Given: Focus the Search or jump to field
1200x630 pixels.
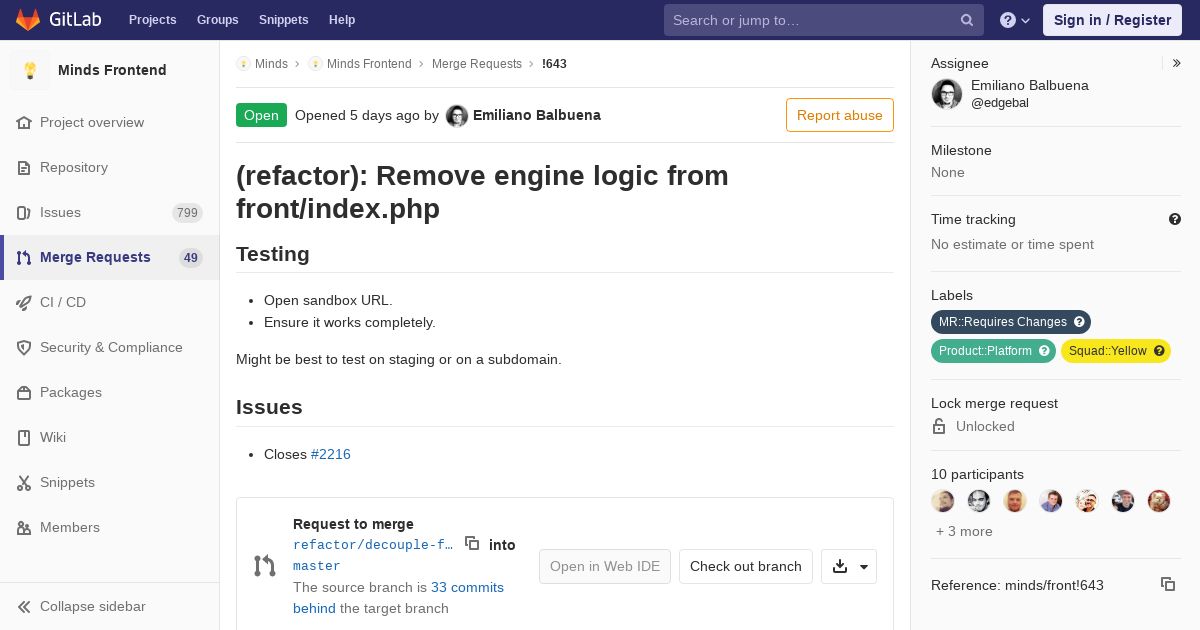Looking at the screenshot, I should pyautogui.click(x=810, y=20).
